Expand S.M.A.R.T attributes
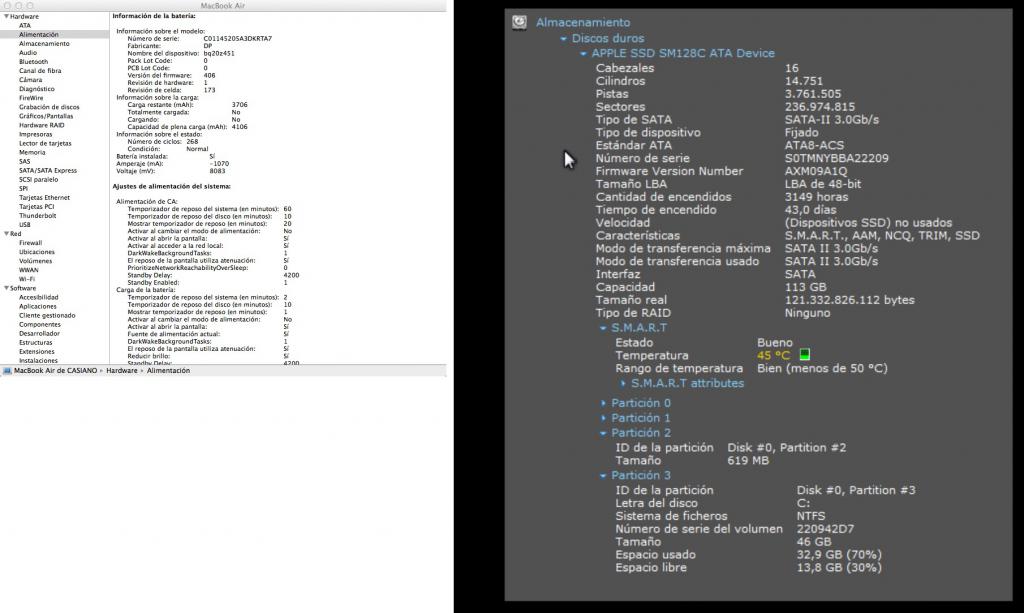The height and width of the screenshot is (613, 1024). tap(623, 383)
